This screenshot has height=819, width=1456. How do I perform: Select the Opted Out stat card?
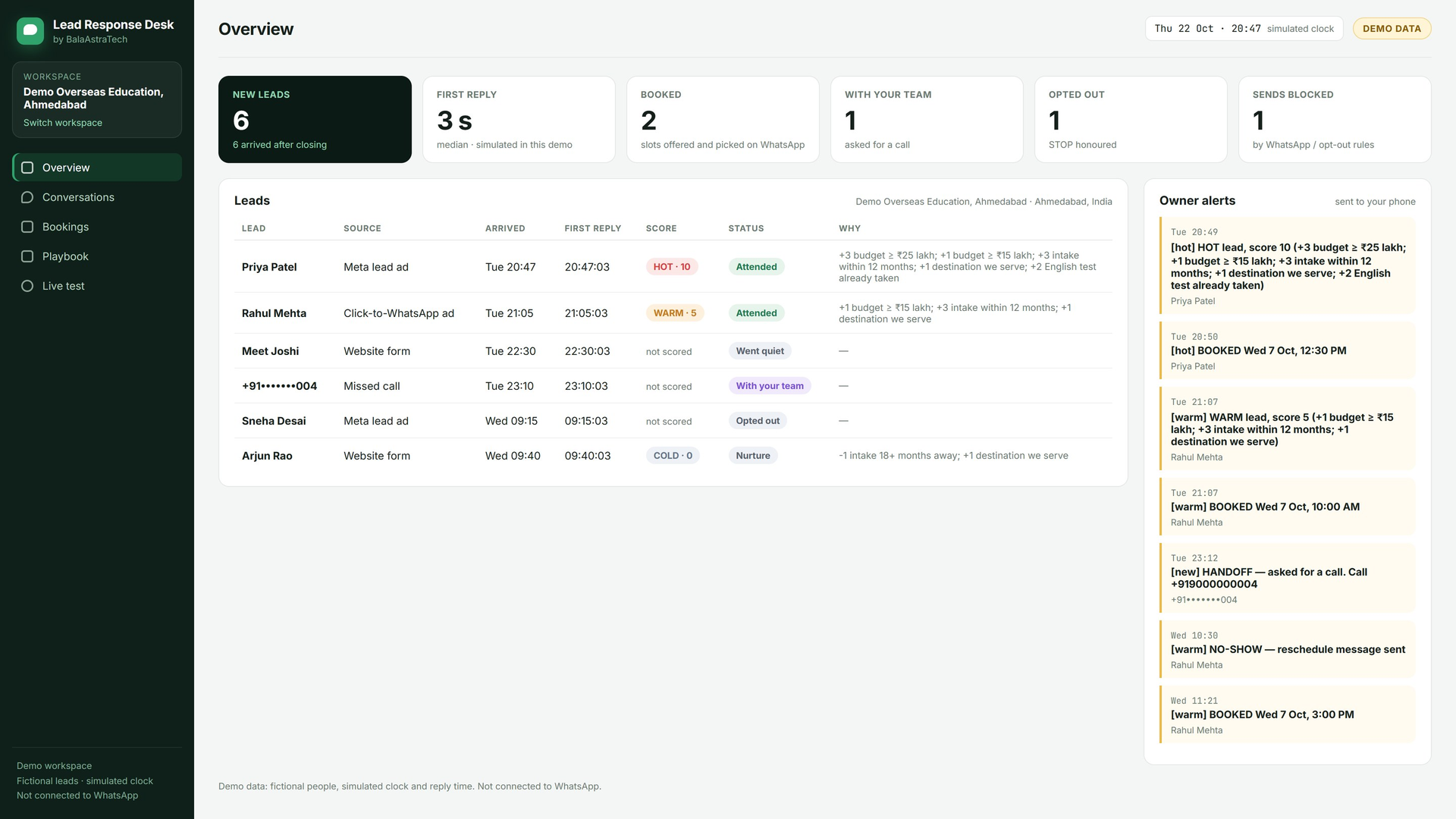pyautogui.click(x=1131, y=119)
